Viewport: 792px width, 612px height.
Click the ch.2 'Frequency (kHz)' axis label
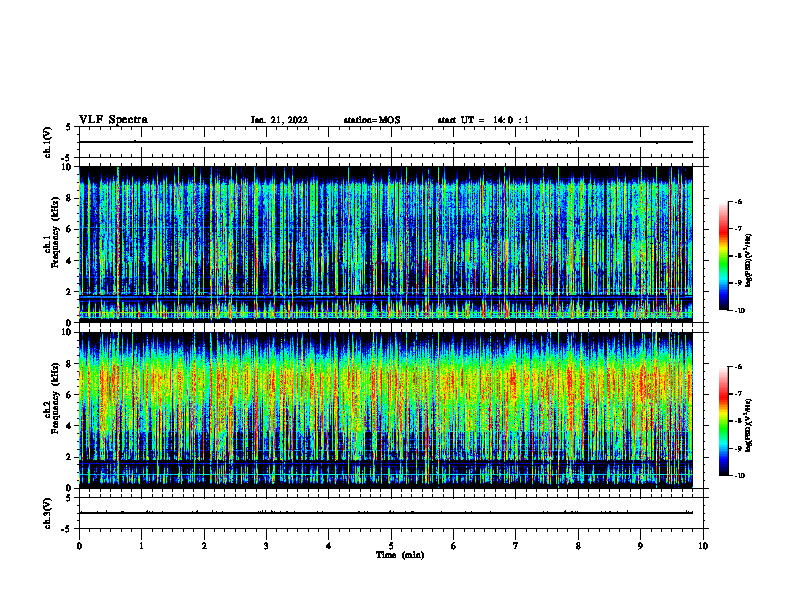(56, 397)
